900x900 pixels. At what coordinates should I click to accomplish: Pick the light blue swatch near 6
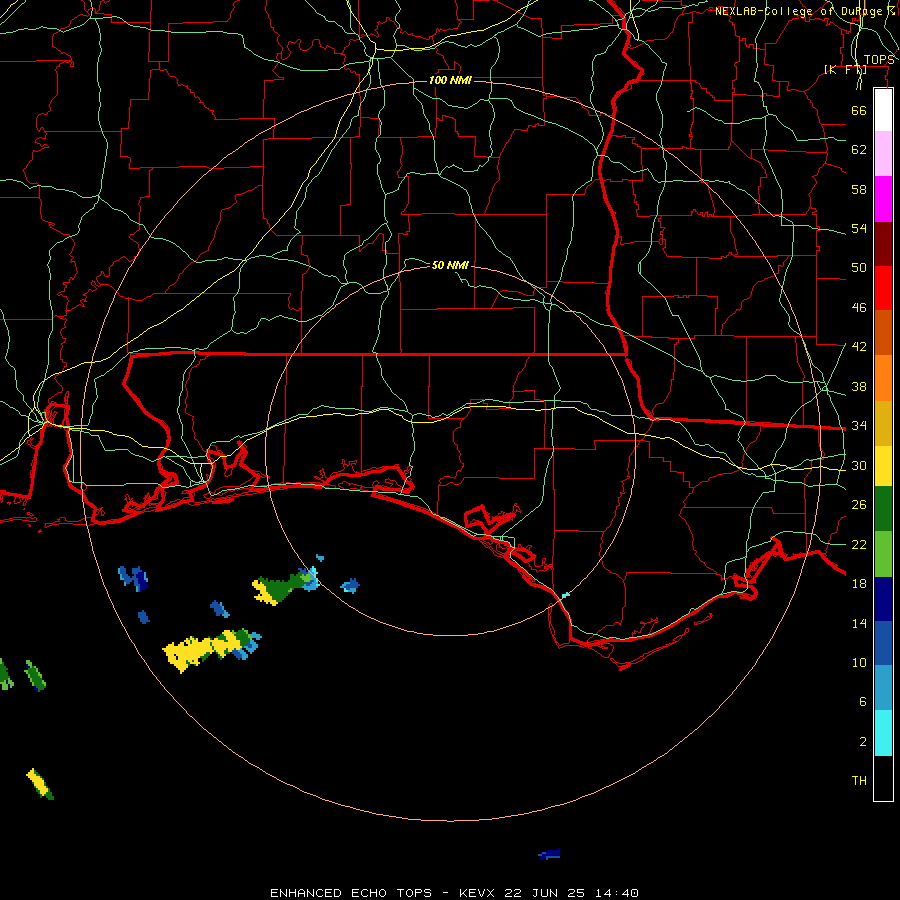coord(883,687)
